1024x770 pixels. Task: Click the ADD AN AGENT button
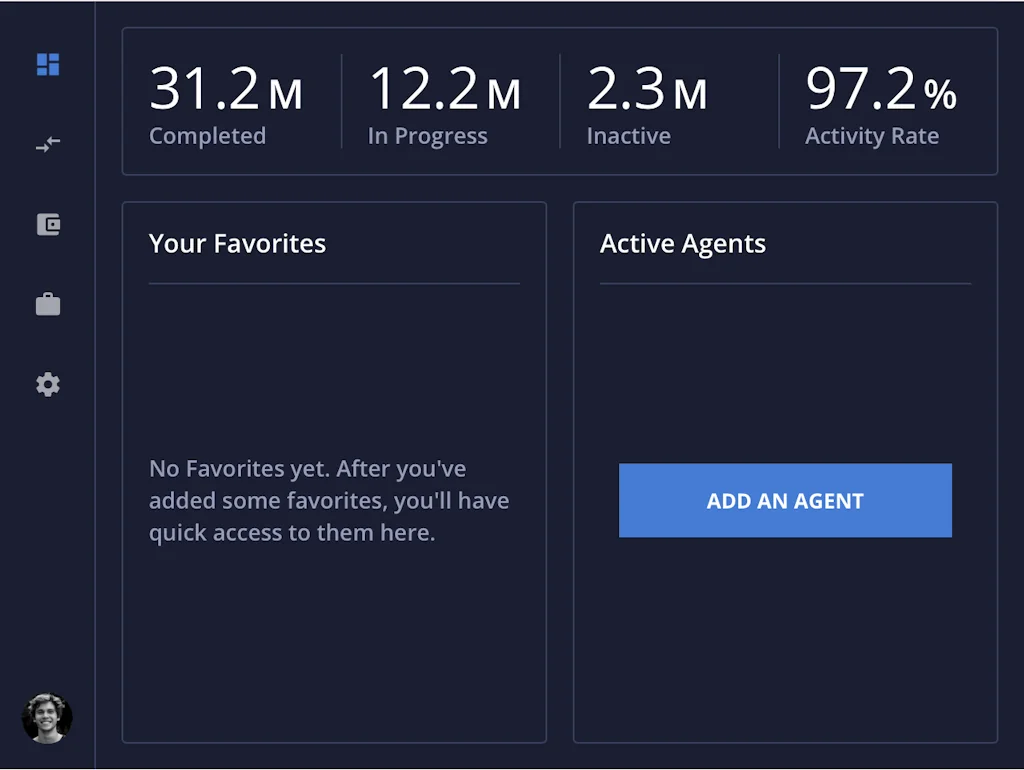pyautogui.click(x=785, y=501)
